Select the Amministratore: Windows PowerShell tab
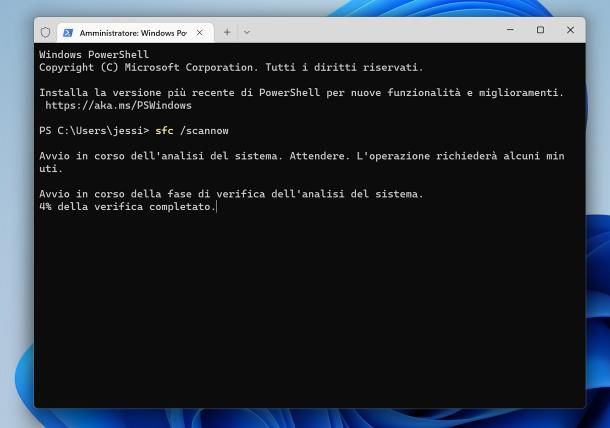Viewport: 610px width, 428px height. coord(135,33)
